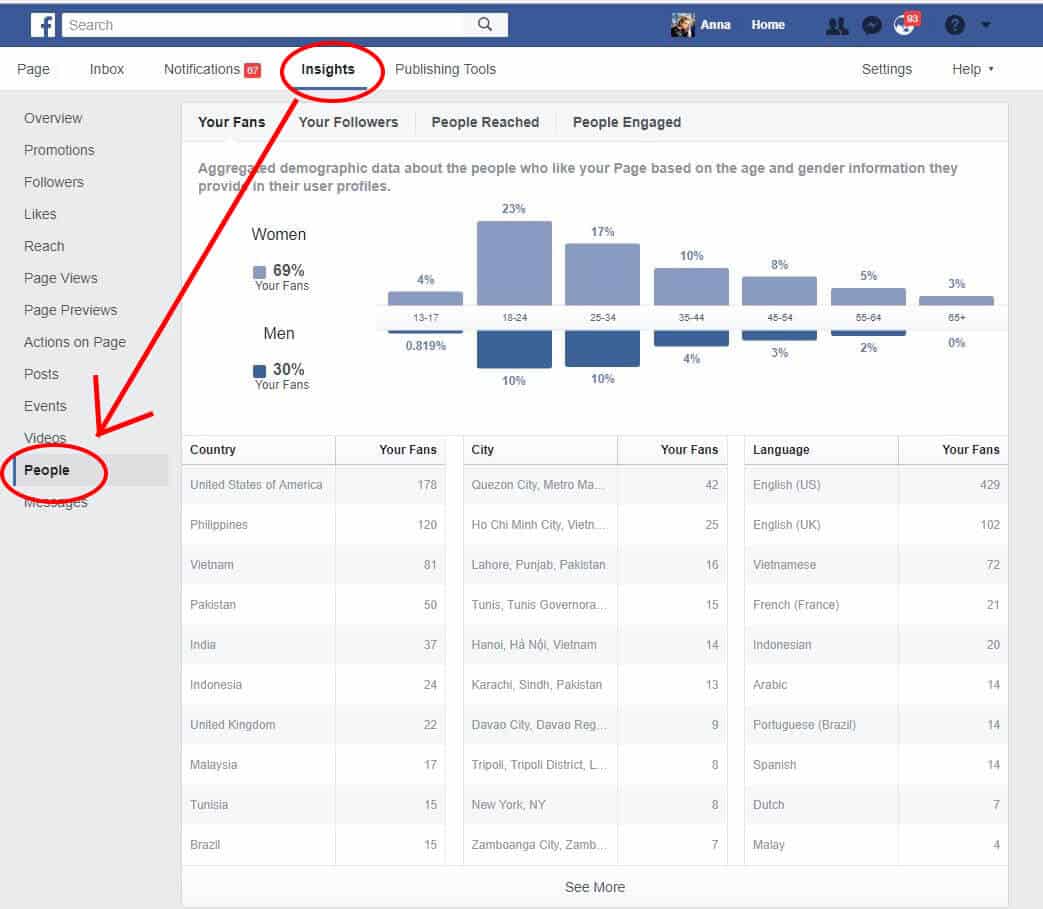This screenshot has width=1043, height=909.
Task: Click the Men fans color swatch
Action: (x=259, y=370)
